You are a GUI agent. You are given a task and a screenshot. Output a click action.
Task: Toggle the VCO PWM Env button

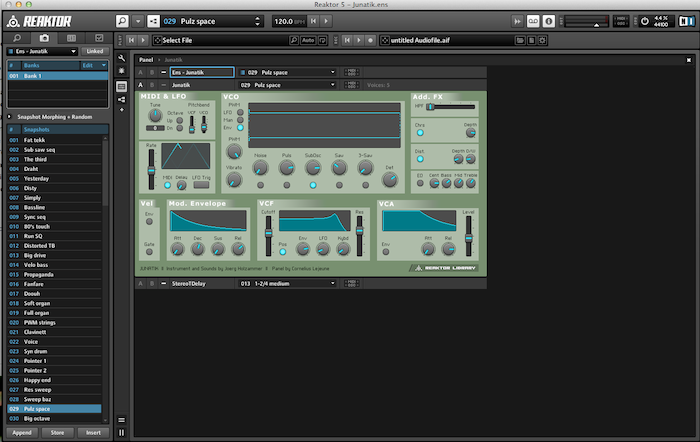pyautogui.click(x=240, y=128)
